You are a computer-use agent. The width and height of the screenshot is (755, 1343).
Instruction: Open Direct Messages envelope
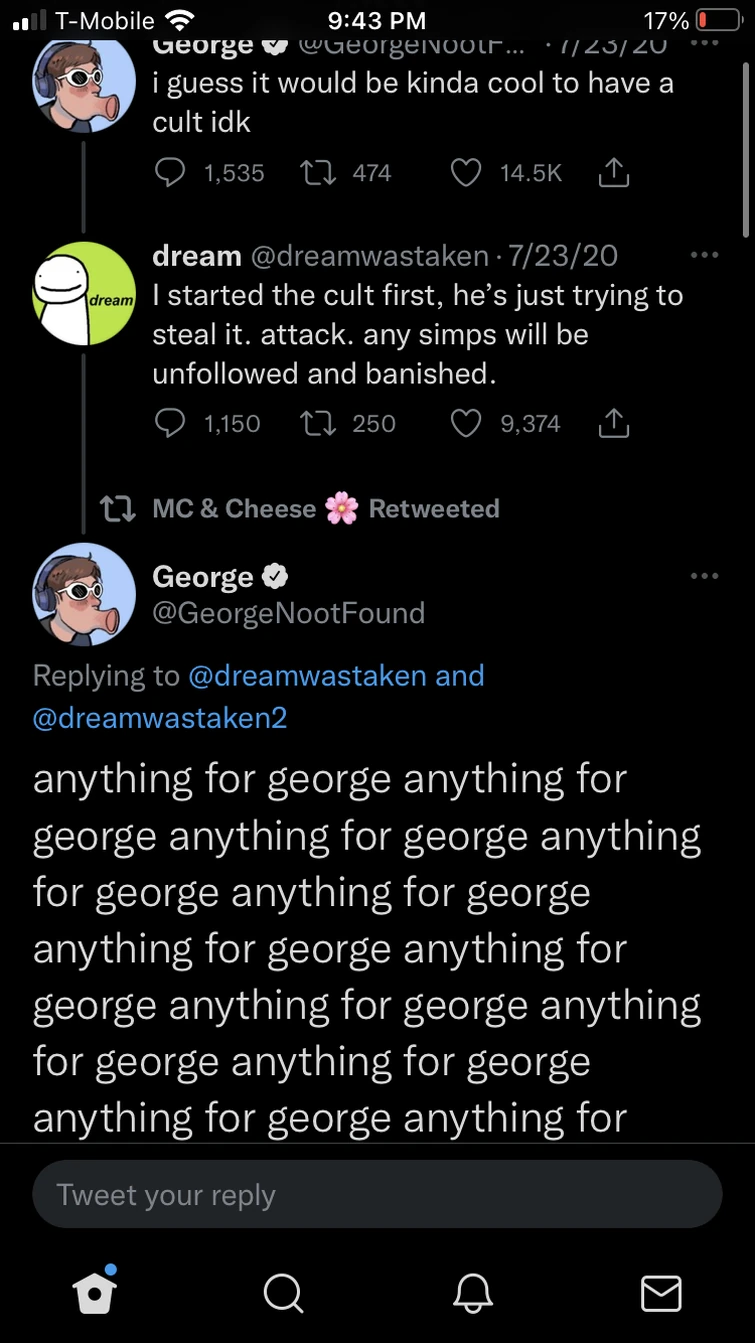(x=660, y=1292)
